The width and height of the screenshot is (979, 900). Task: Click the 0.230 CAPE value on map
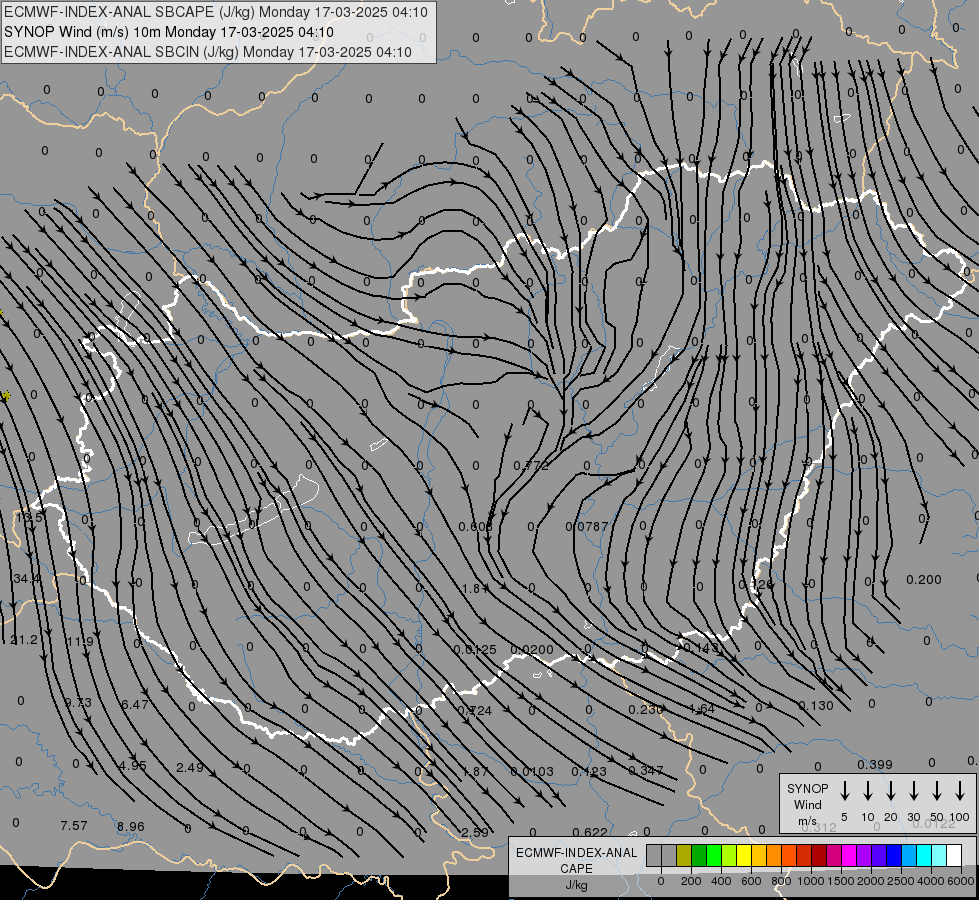(x=646, y=709)
